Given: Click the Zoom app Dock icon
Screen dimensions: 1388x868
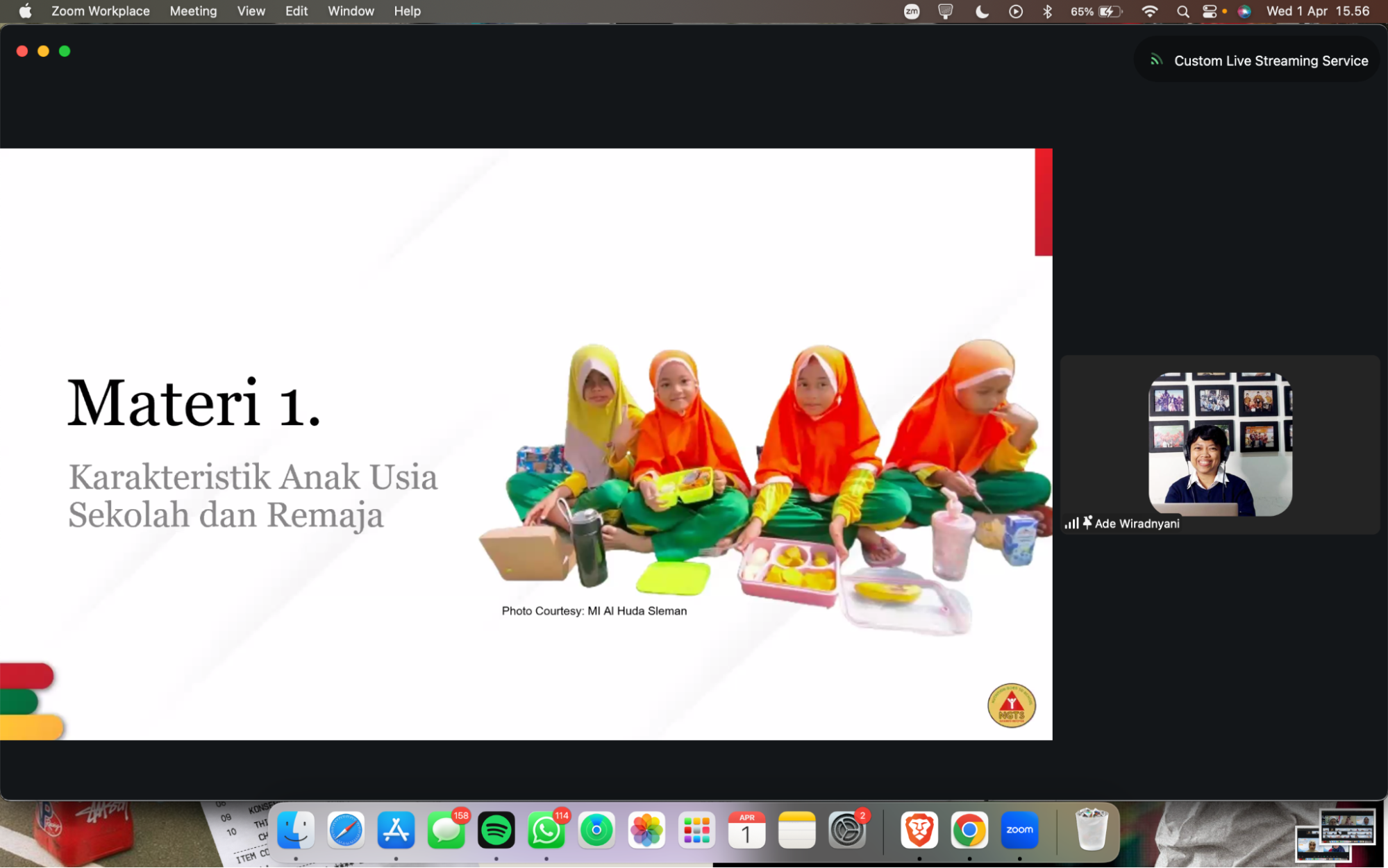Looking at the screenshot, I should pyautogui.click(x=1019, y=830).
